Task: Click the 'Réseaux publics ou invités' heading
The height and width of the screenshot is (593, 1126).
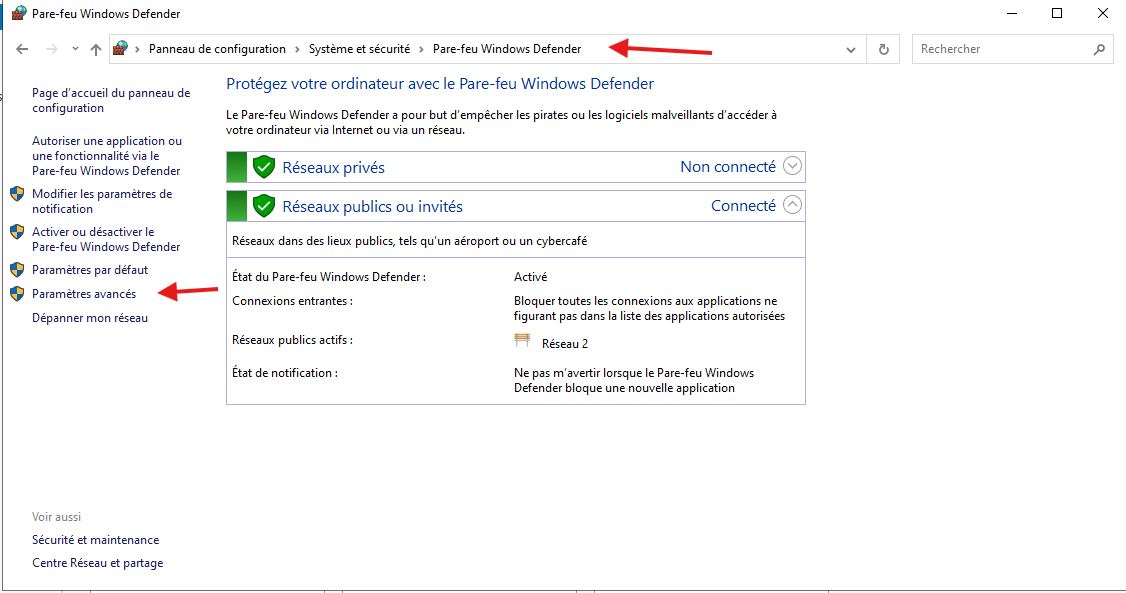Action: tap(372, 207)
